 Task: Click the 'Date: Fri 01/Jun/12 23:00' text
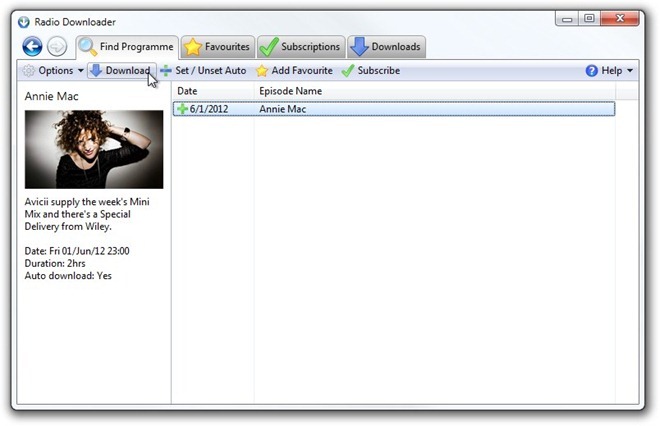click(x=77, y=251)
